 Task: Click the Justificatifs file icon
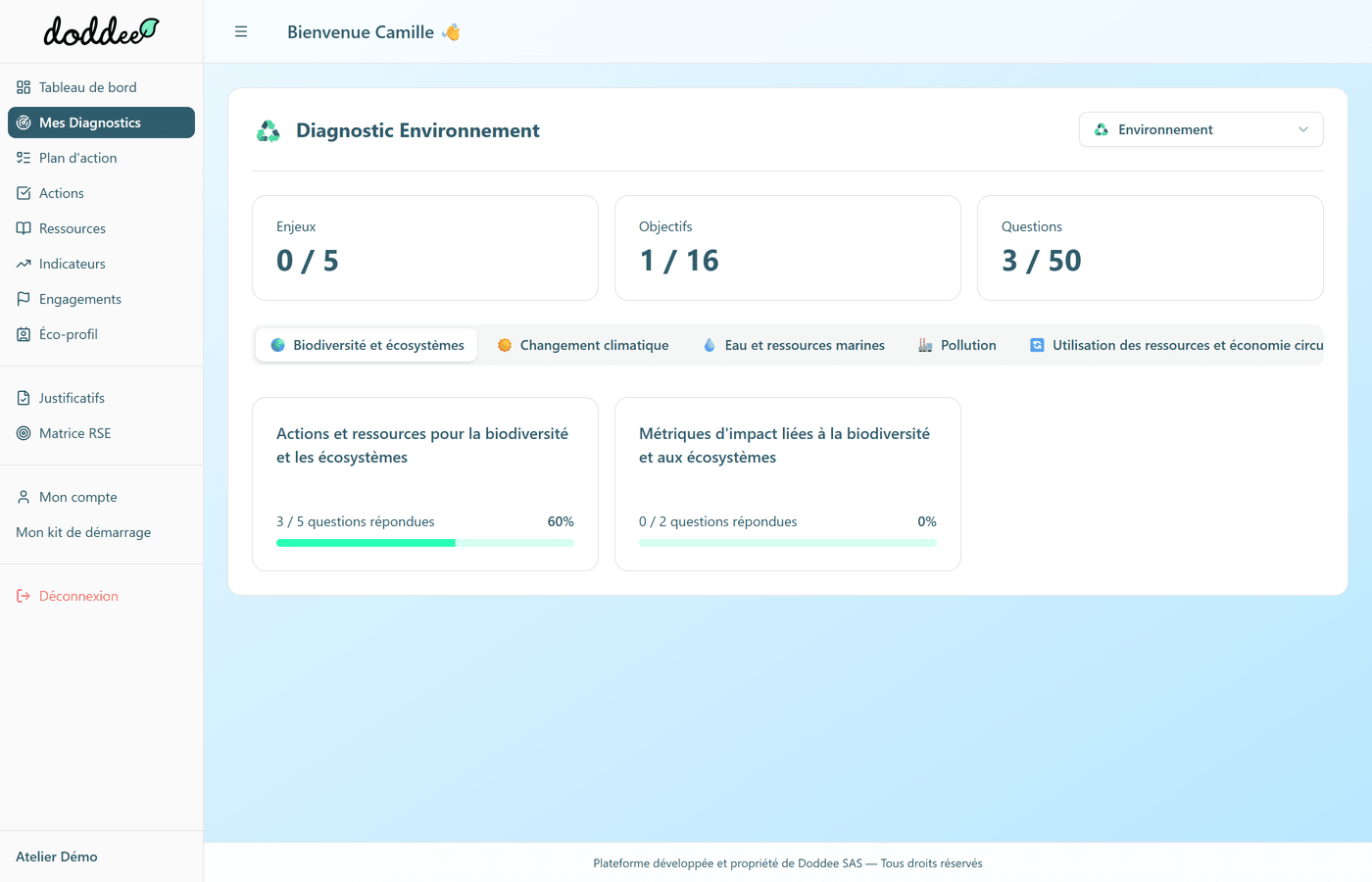(x=24, y=398)
